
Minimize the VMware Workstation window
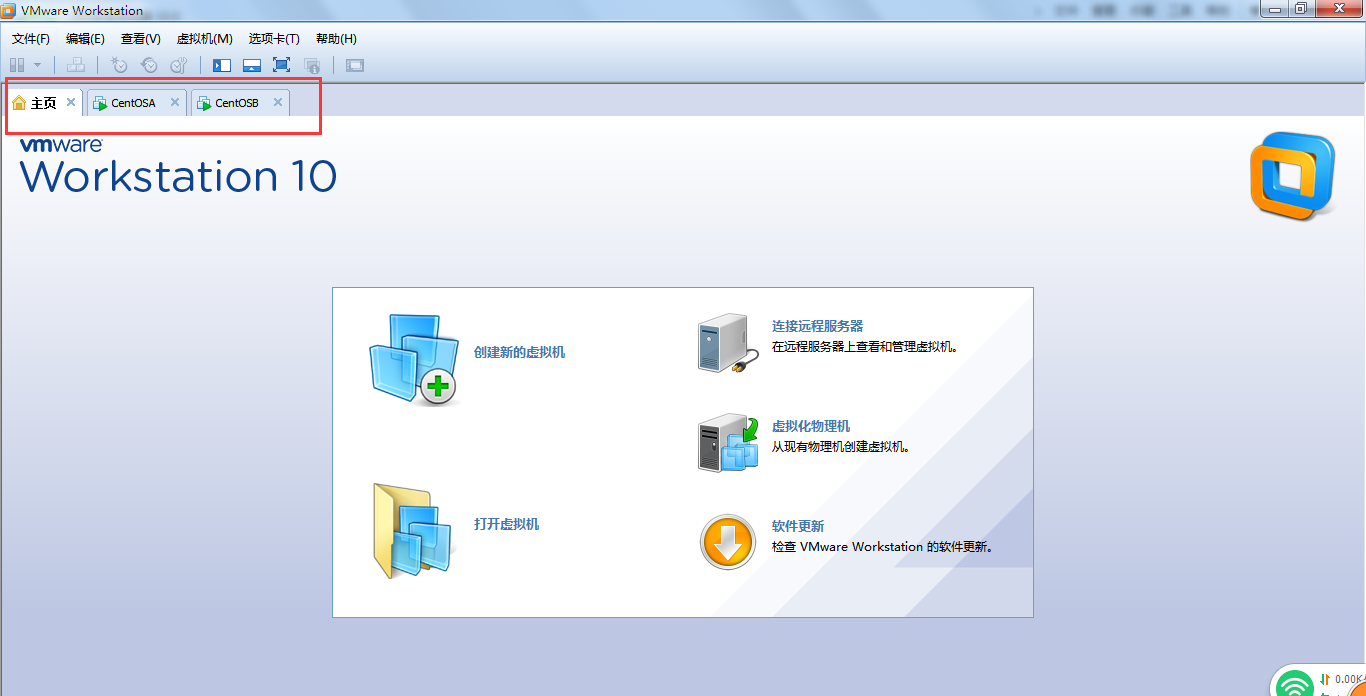click(1273, 8)
